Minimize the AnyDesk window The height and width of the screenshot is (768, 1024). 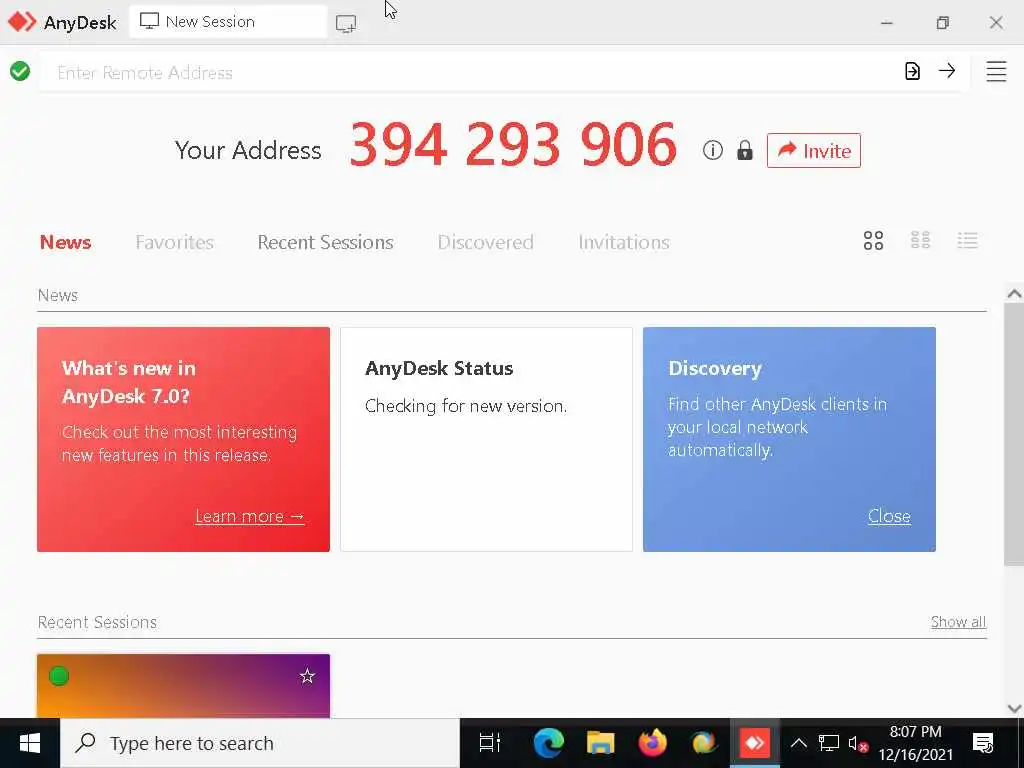(886, 23)
